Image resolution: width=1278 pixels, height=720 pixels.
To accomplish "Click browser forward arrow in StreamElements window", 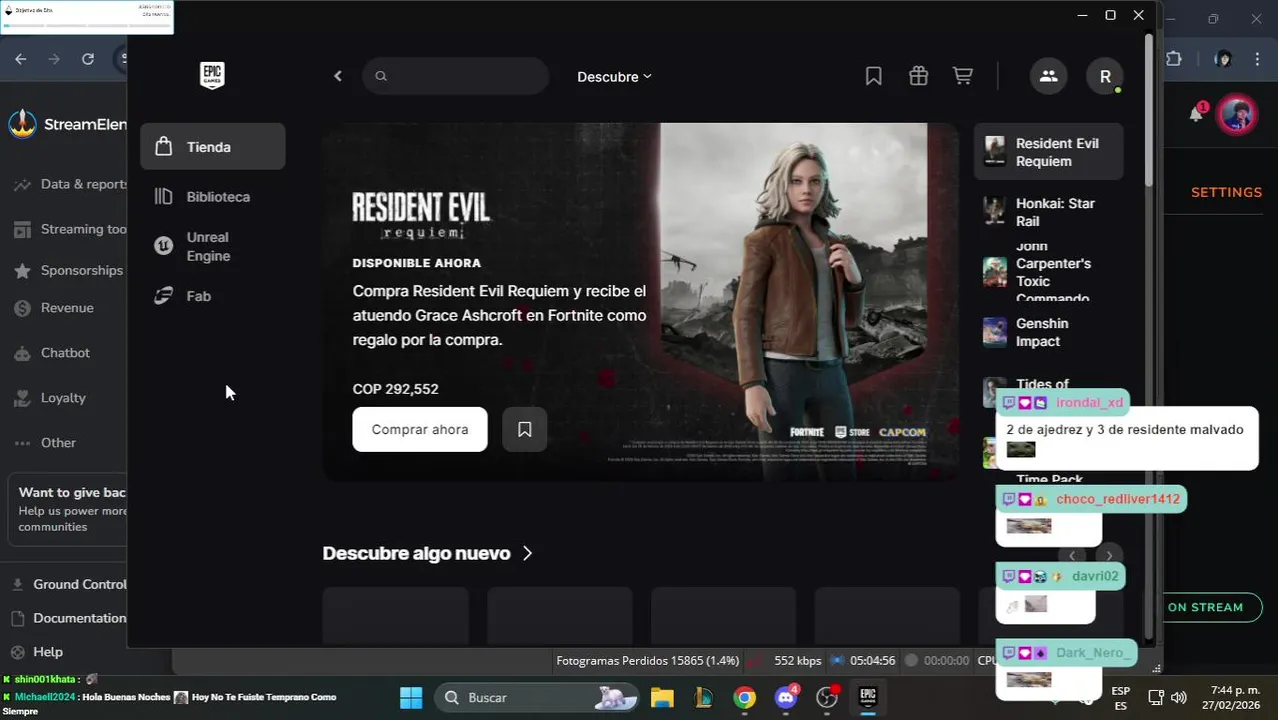I will tap(54, 59).
